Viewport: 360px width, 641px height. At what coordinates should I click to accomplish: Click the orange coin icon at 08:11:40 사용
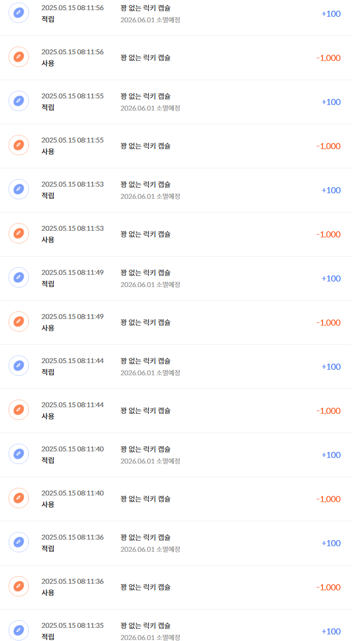pos(19,498)
